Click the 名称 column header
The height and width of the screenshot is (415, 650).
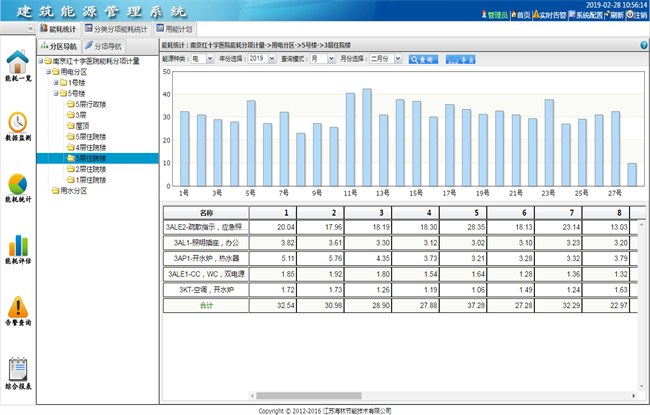[x=206, y=213]
